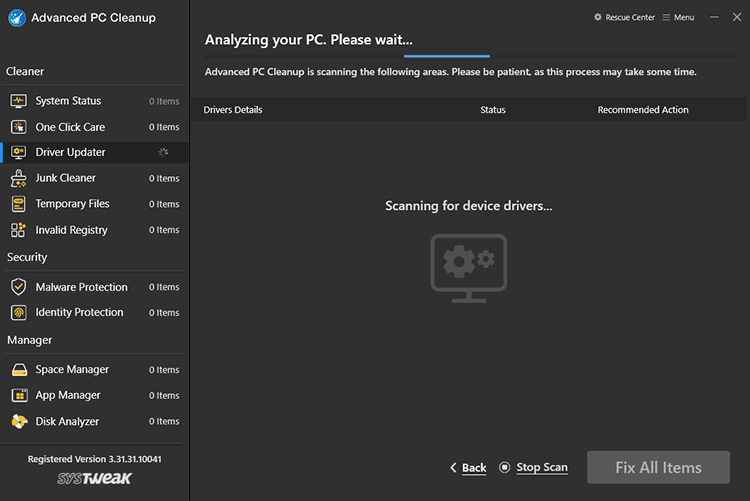The width and height of the screenshot is (750, 501).
Task: Click the Space Manager drive icon
Action: pos(18,370)
